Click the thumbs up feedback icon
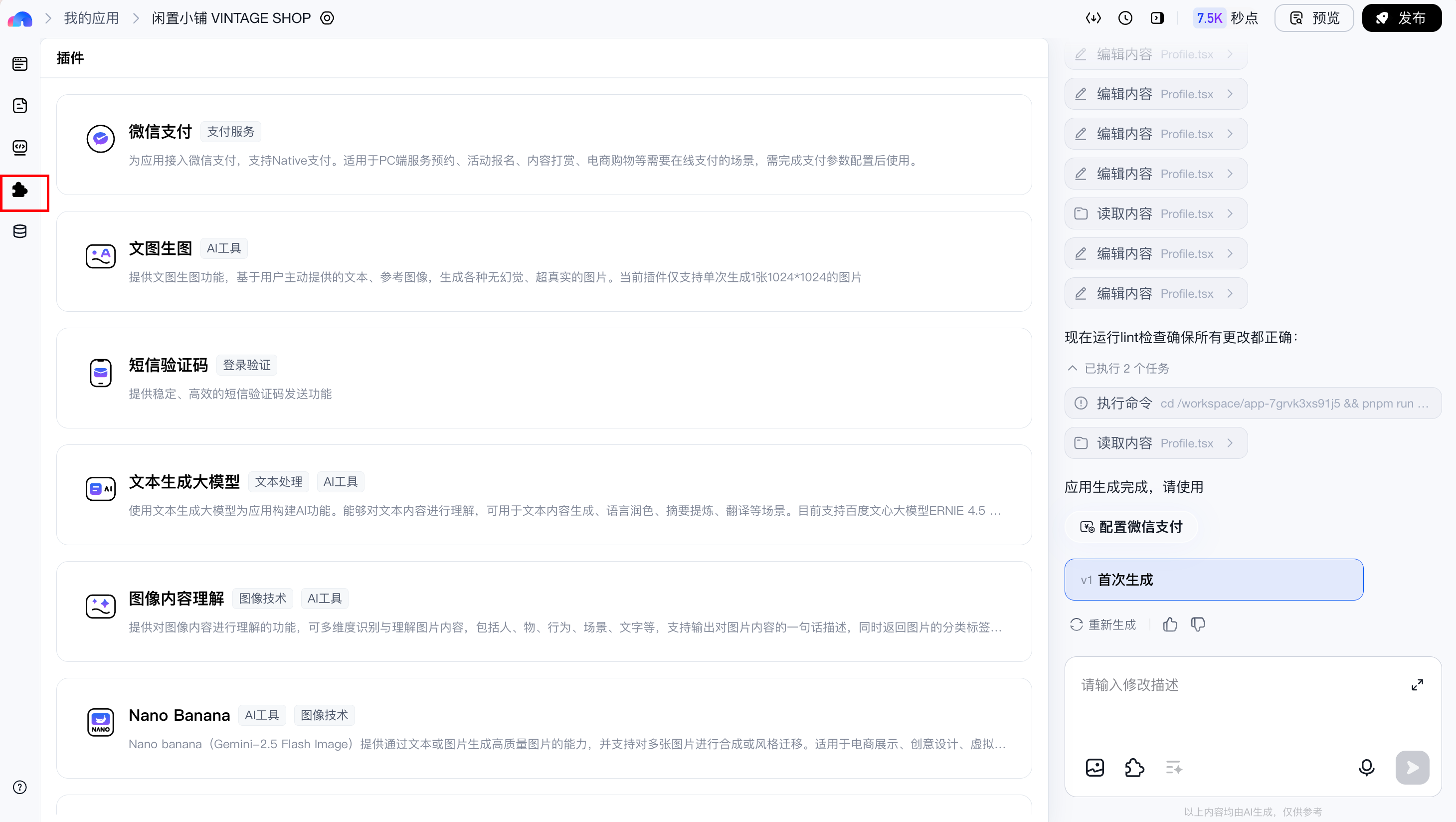The image size is (1456, 822). 1170,624
